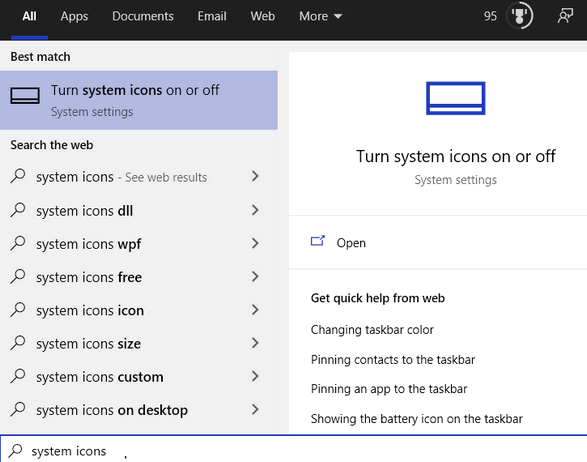The height and width of the screenshot is (462, 587).
Task: Click magnifier icon beside system icons free
Action: [x=18, y=277]
